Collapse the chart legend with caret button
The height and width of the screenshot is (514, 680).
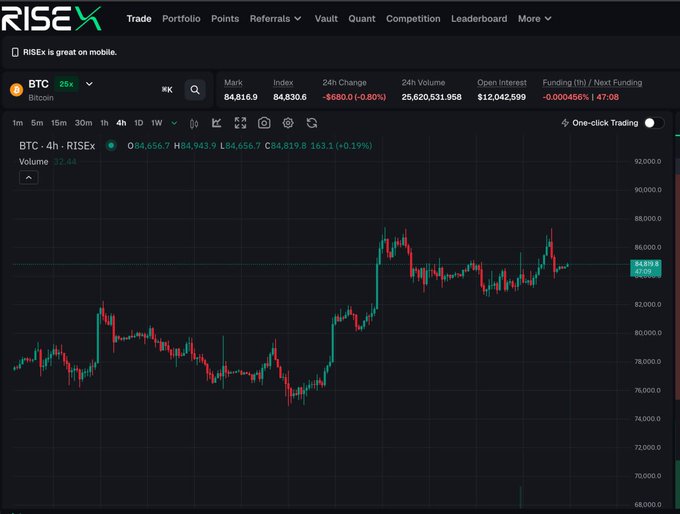pyautogui.click(x=29, y=178)
